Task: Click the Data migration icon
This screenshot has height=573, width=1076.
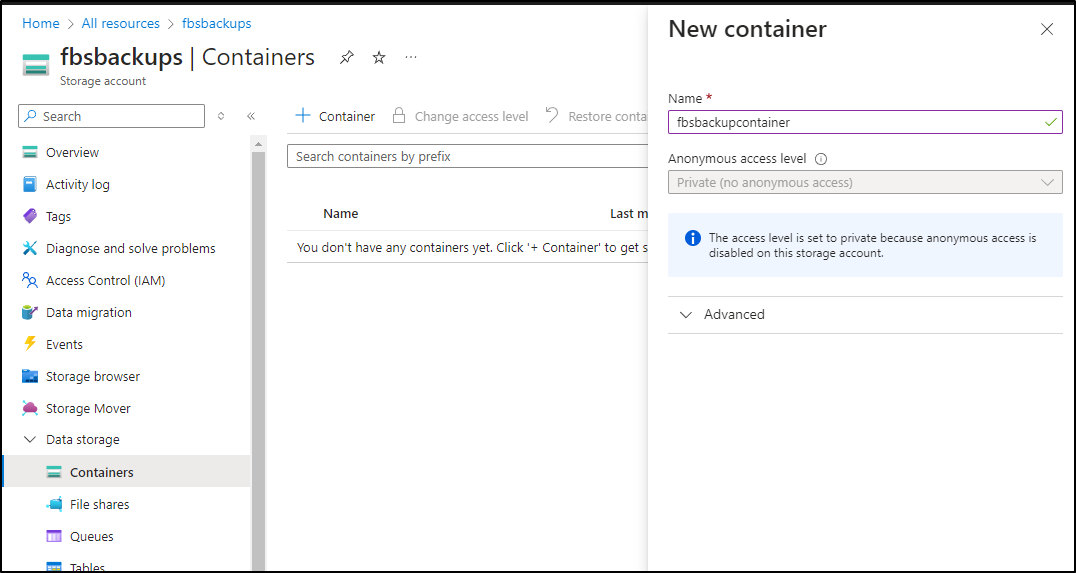Action: click(30, 312)
